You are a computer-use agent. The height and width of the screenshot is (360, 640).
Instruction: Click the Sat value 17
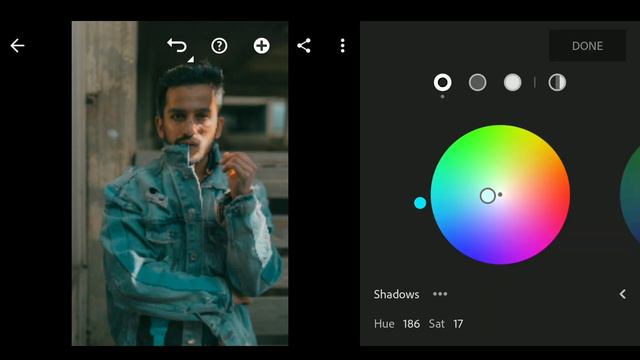458,324
